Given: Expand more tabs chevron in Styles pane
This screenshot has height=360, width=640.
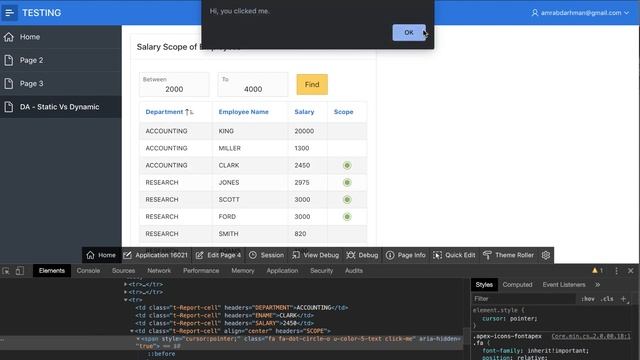Looking at the screenshot, I should (598, 284).
